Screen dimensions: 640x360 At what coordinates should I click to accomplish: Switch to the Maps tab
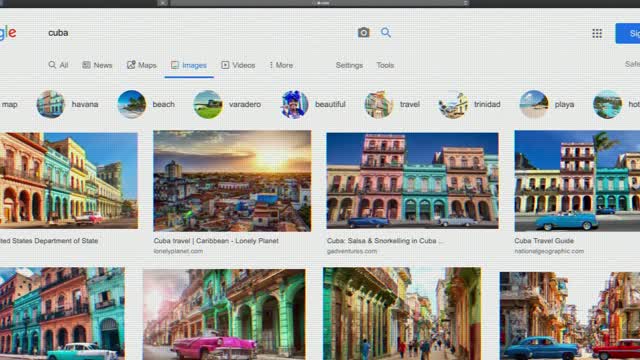tap(142, 65)
